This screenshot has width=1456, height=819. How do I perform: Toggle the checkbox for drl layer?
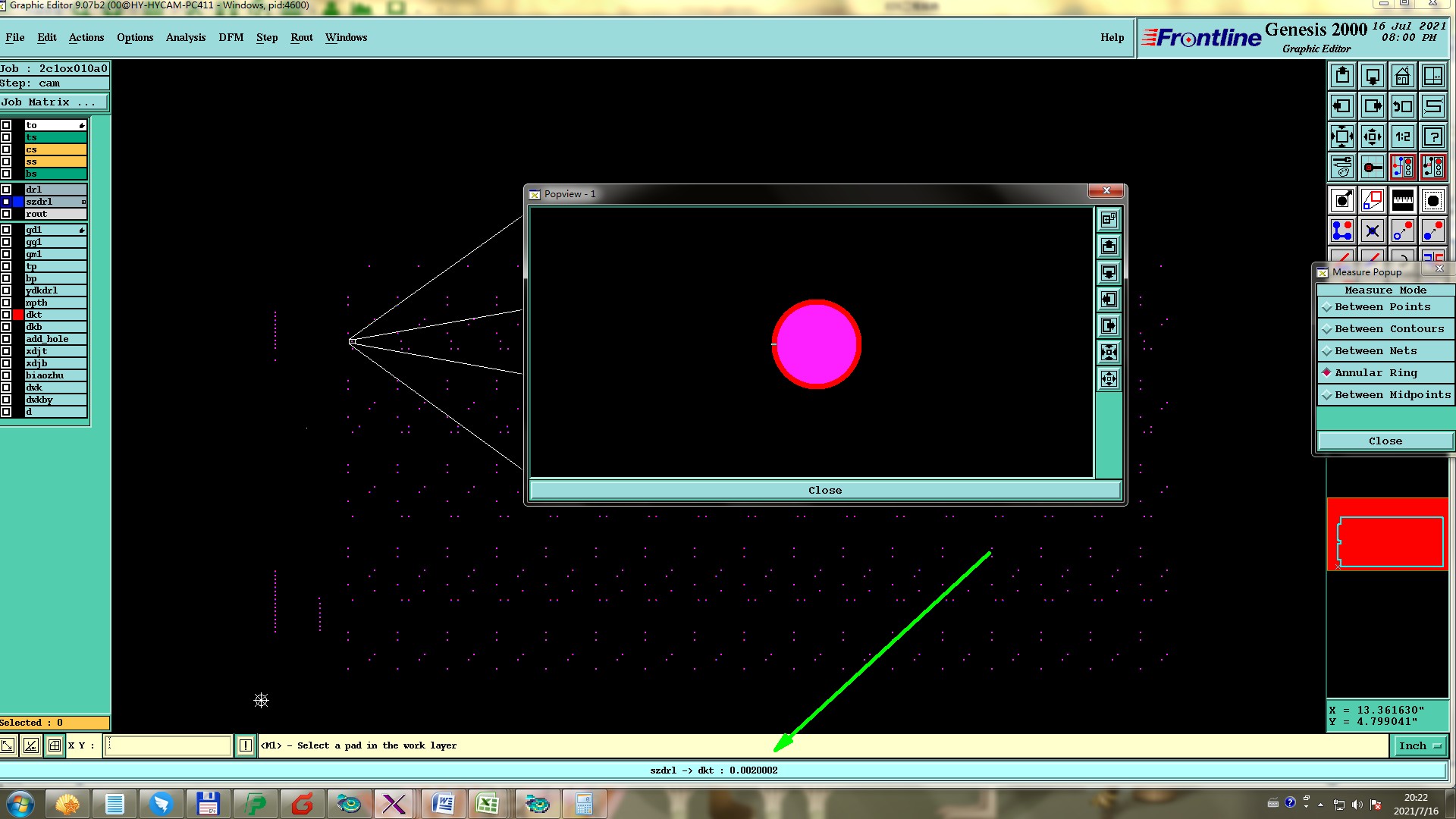tap(6, 190)
